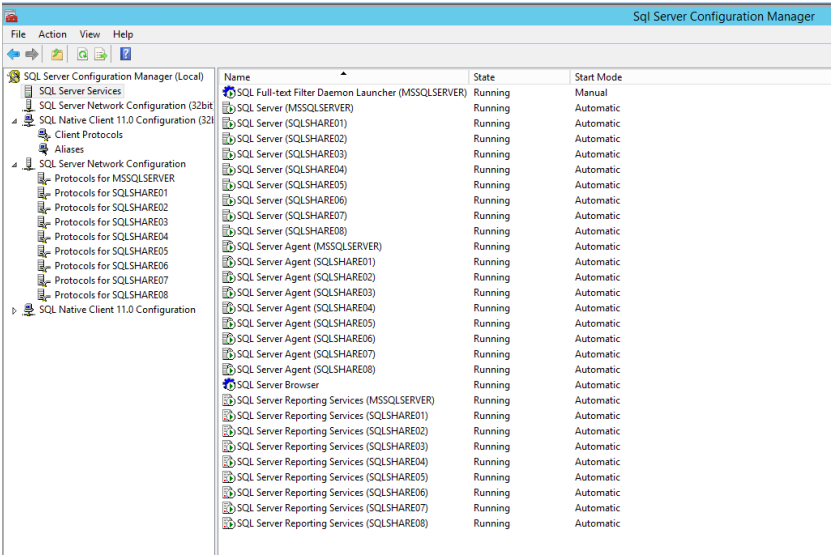The height and width of the screenshot is (557, 833).
Task: Select the SQL Server (SQLSHARE08) row
Action: (421, 231)
